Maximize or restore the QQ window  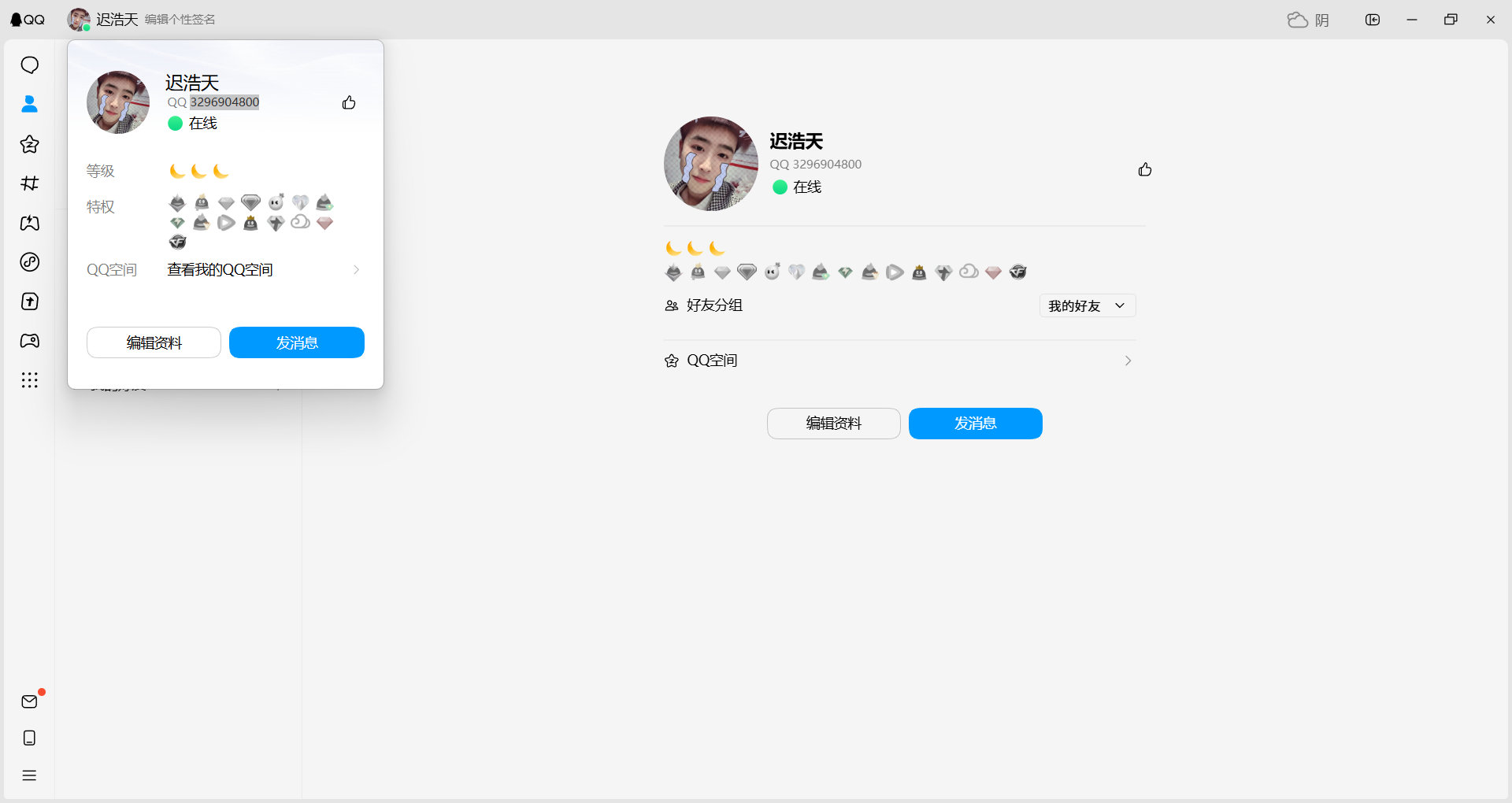[x=1451, y=20]
